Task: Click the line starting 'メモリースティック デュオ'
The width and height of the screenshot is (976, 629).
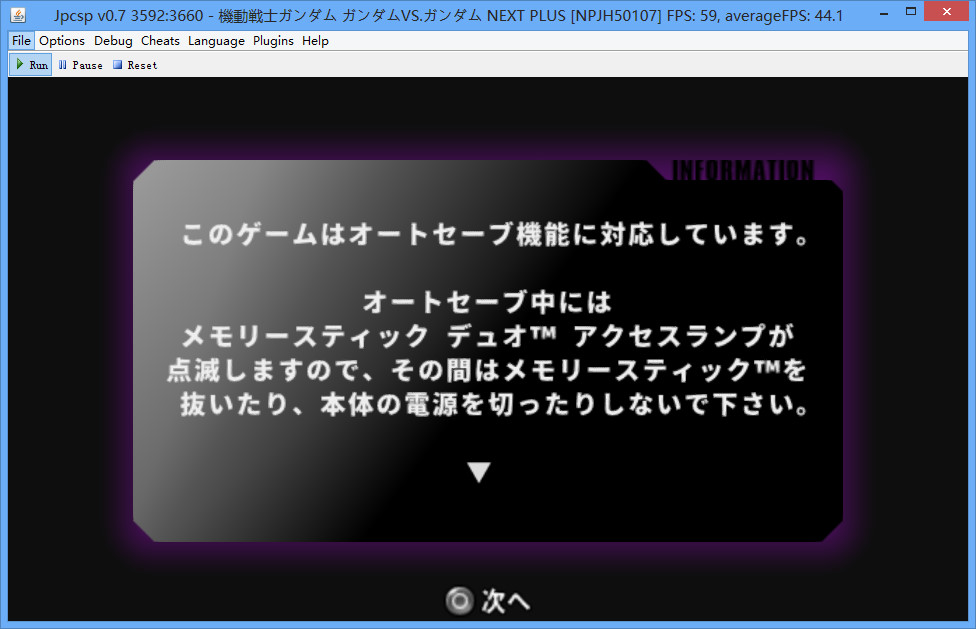Action: pyautogui.click(x=488, y=336)
